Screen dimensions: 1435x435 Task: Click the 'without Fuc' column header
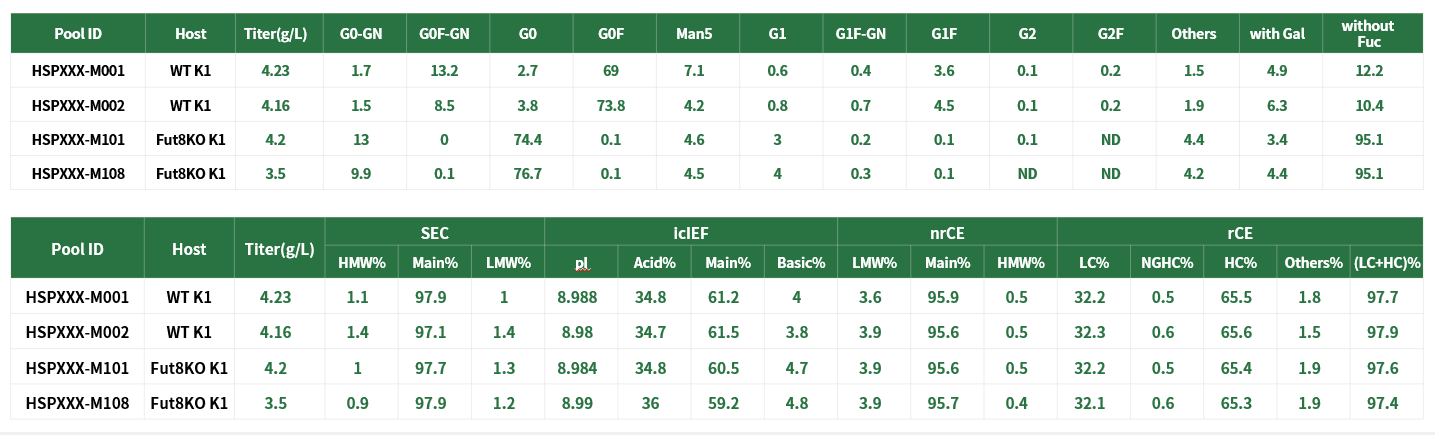point(1368,34)
